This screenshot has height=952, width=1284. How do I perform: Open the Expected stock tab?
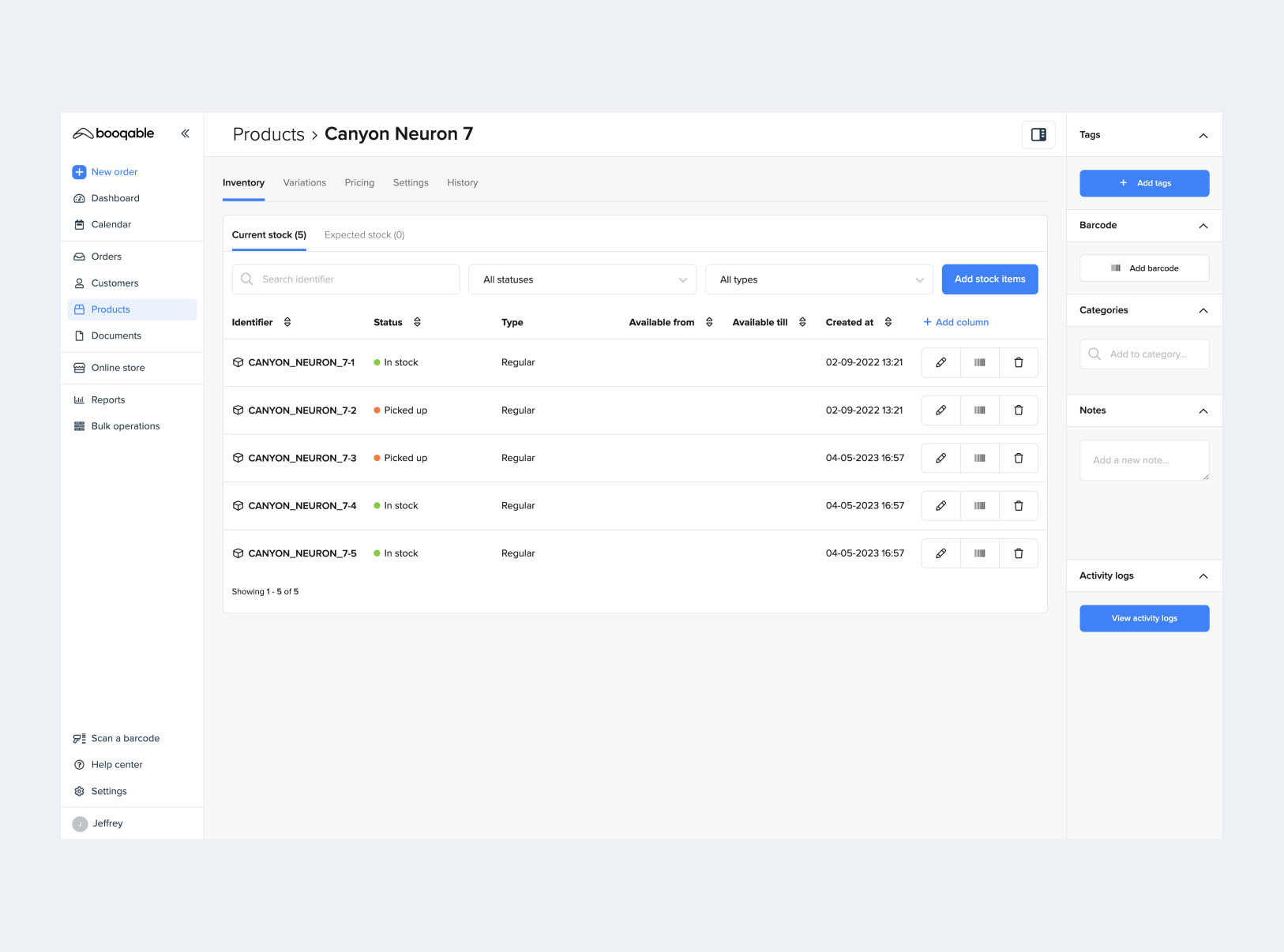[x=364, y=234]
